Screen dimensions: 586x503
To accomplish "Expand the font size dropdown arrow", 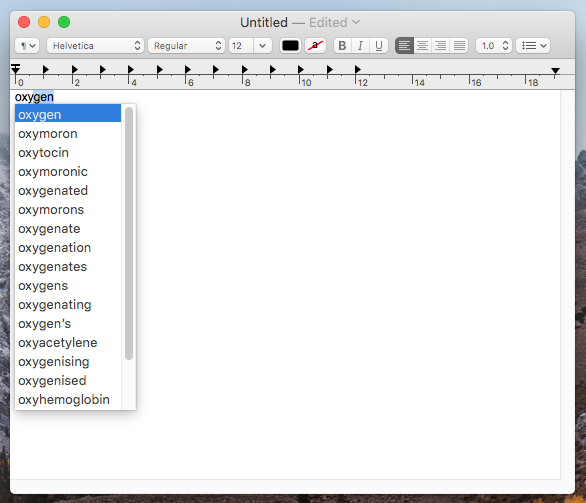I will [x=262, y=46].
